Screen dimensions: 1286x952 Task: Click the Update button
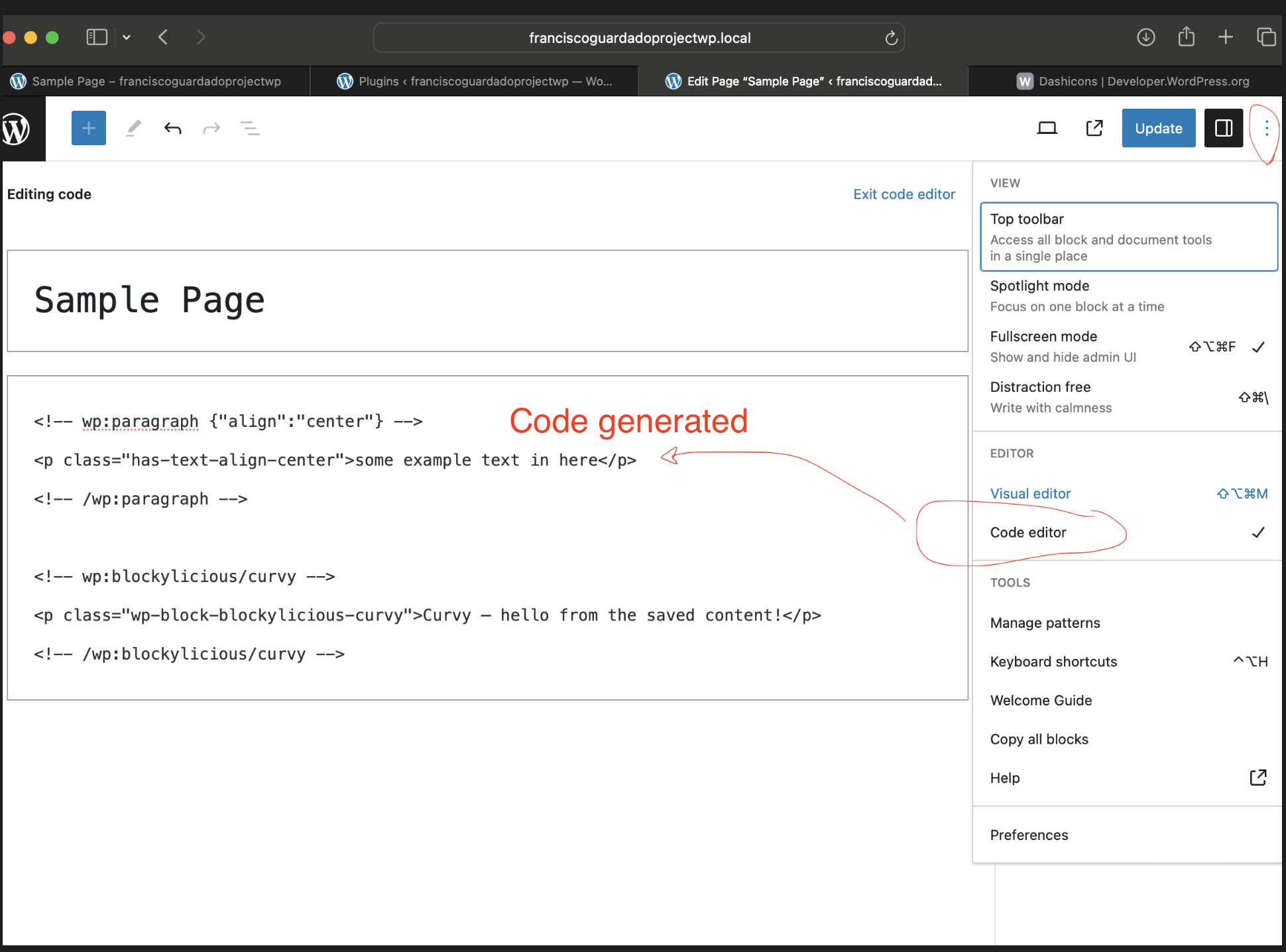coord(1159,128)
